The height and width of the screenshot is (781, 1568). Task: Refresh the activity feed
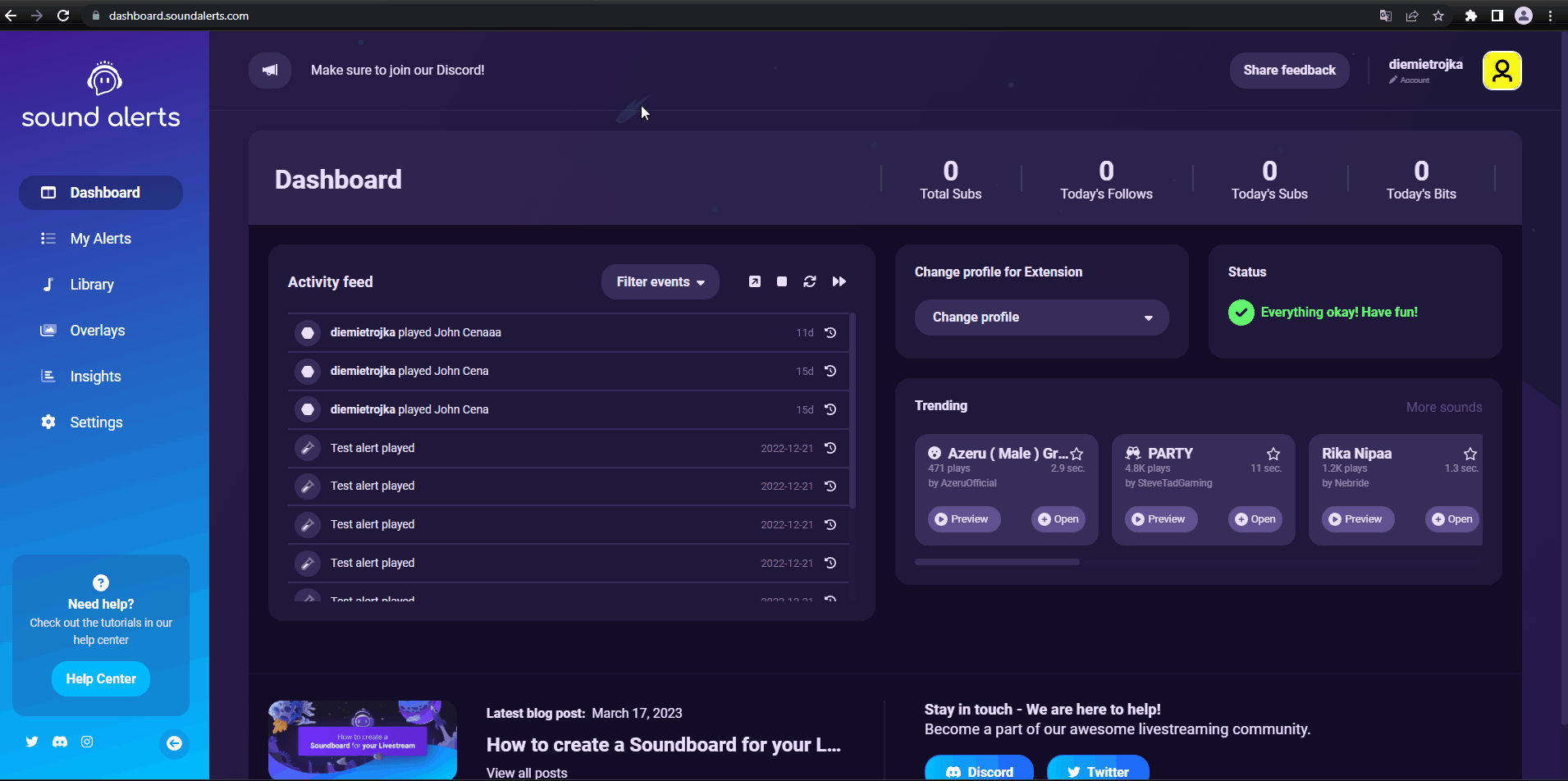pyautogui.click(x=810, y=281)
